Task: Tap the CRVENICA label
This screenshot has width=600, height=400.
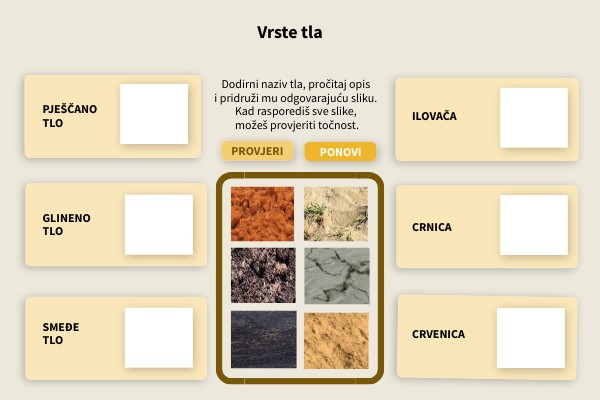Action: pyautogui.click(x=438, y=334)
